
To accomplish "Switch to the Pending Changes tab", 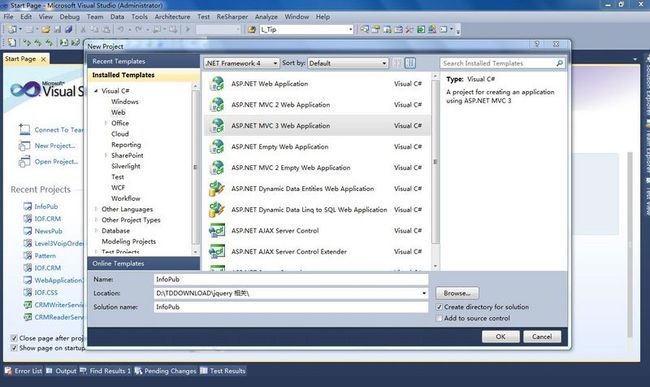I will point(165,371).
